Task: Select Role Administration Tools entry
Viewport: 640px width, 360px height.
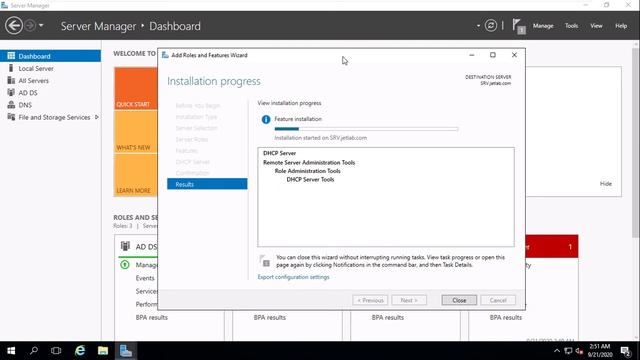Action: [307, 171]
